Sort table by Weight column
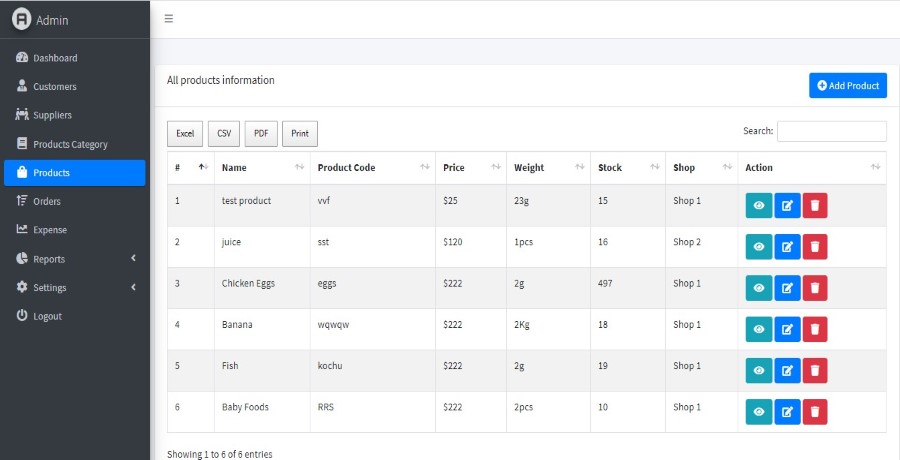This screenshot has height=460, width=900. tap(548, 168)
